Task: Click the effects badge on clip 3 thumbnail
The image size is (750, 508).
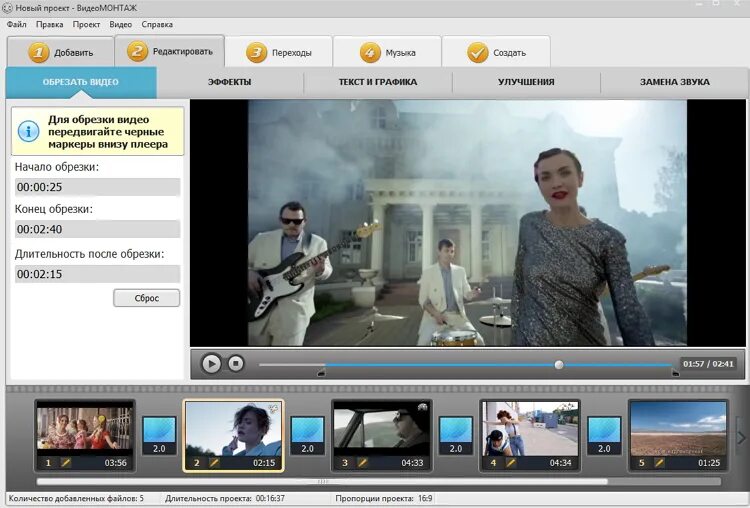Action: 422,408
